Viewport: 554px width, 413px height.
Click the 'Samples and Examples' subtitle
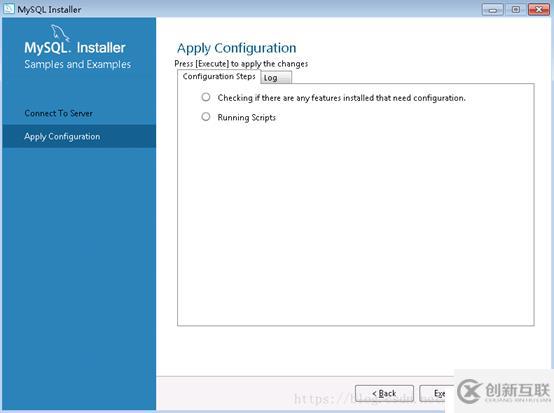(78, 64)
